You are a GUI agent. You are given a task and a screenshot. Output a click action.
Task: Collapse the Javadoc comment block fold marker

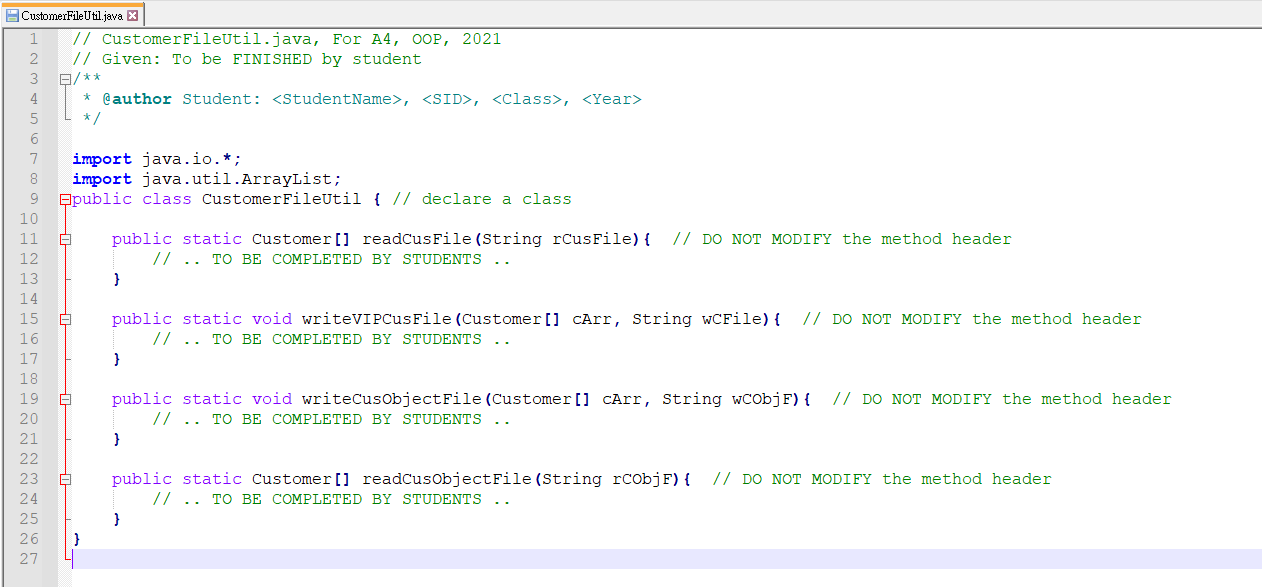pyautogui.click(x=64, y=78)
